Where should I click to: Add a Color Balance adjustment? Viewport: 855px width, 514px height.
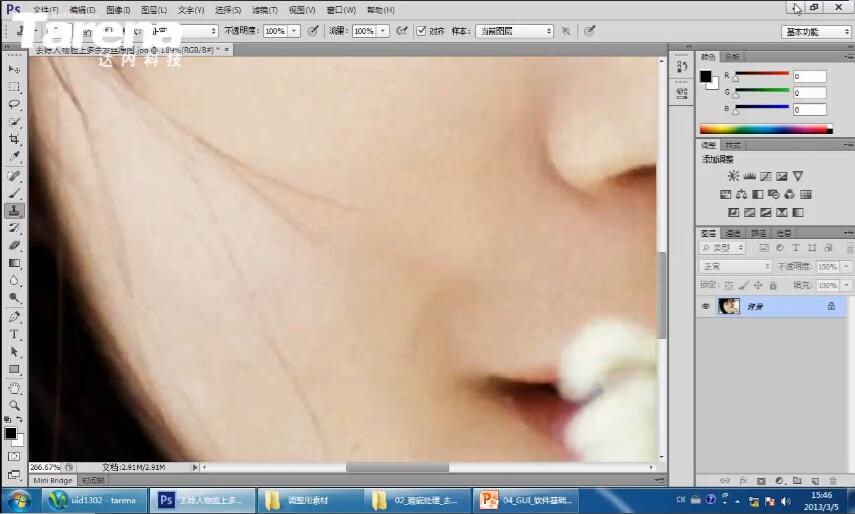[x=741, y=195]
